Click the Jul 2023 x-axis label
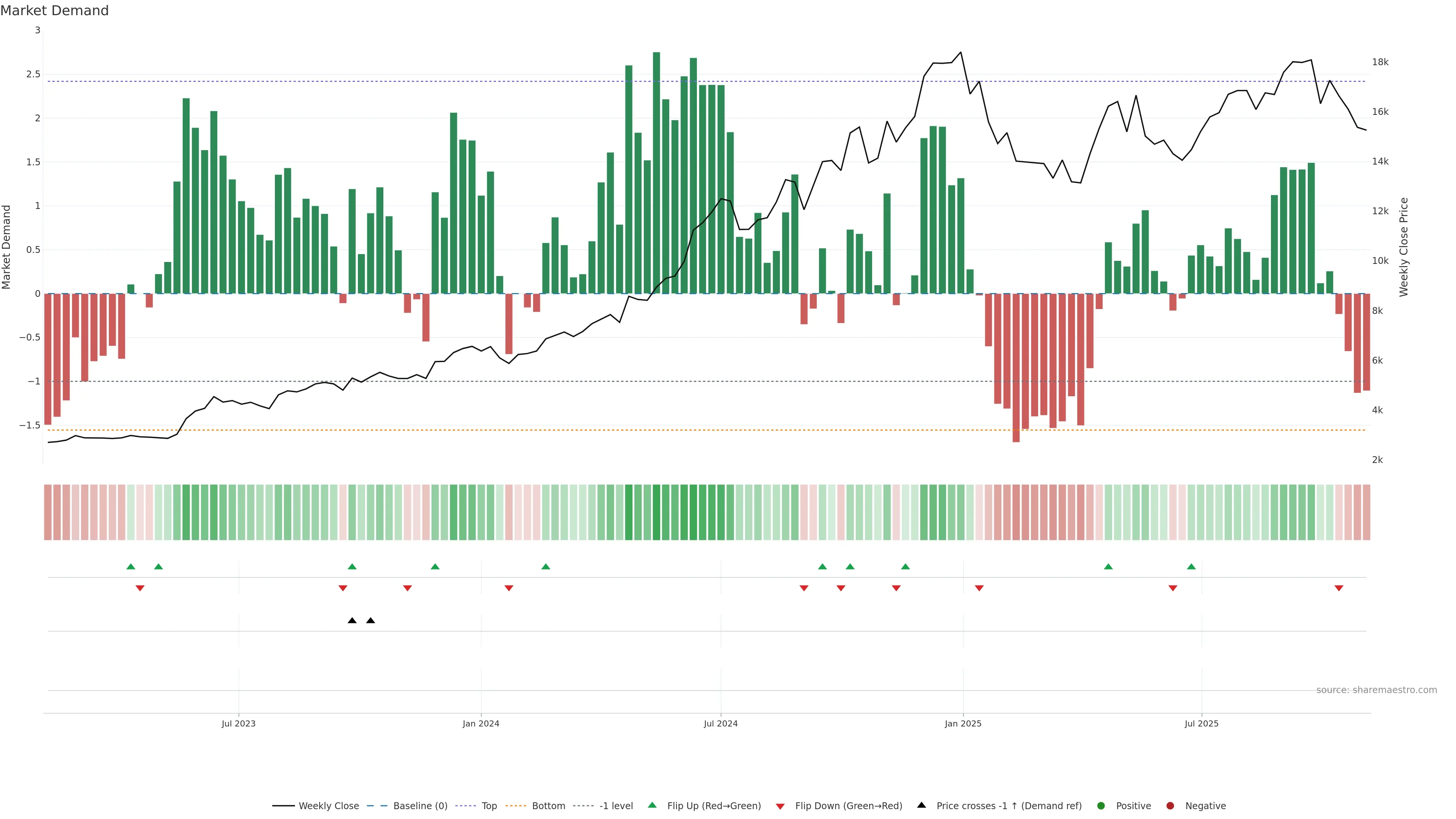Viewport: 1456px width, 819px height. 238,723
